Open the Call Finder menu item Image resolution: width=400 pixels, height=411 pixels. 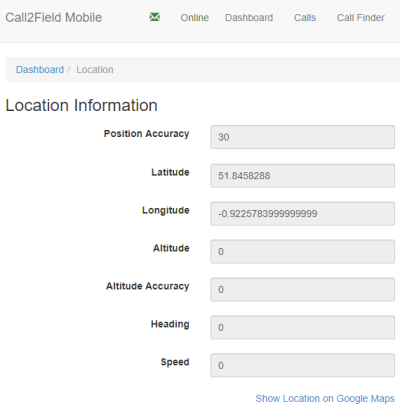click(361, 17)
